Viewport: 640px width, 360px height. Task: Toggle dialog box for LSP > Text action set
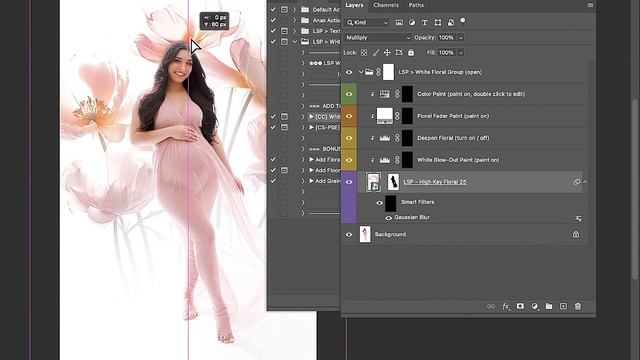[284, 31]
